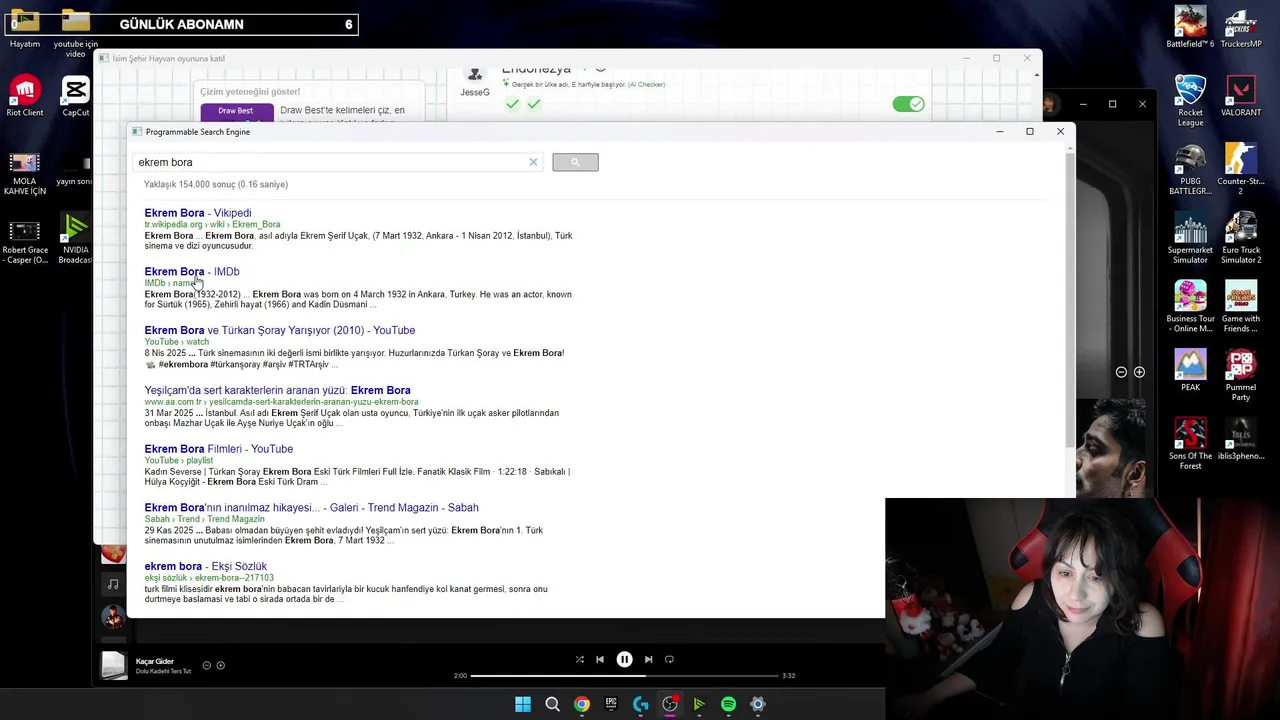This screenshot has width=1280, height=720.
Task: Click the magnifier search button next to query
Action: [575, 162]
